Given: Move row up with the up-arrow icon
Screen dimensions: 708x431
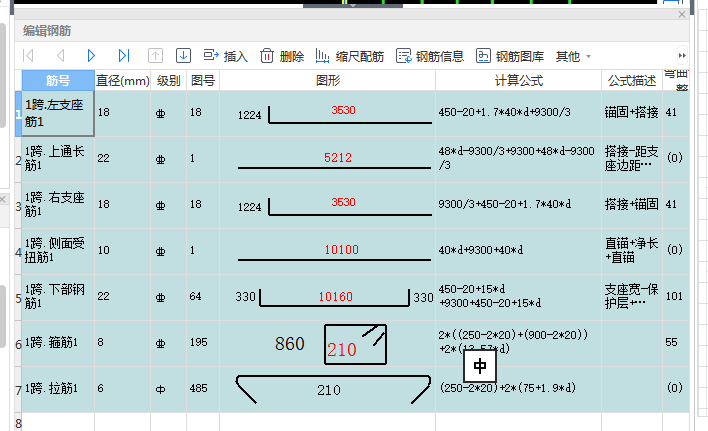Looking at the screenshot, I should pyautogui.click(x=155, y=56).
